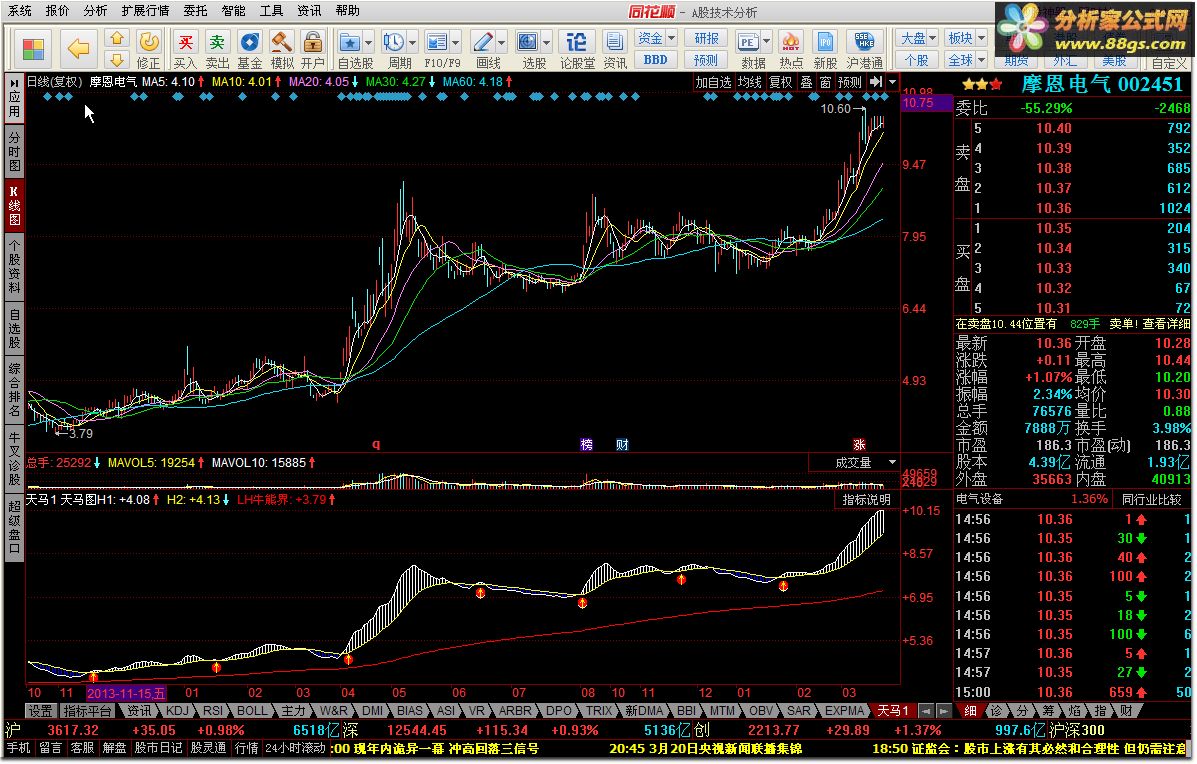Expand the 画线 dropdown arrow
Screen dimensions: 1197x764
[x=502, y=41]
